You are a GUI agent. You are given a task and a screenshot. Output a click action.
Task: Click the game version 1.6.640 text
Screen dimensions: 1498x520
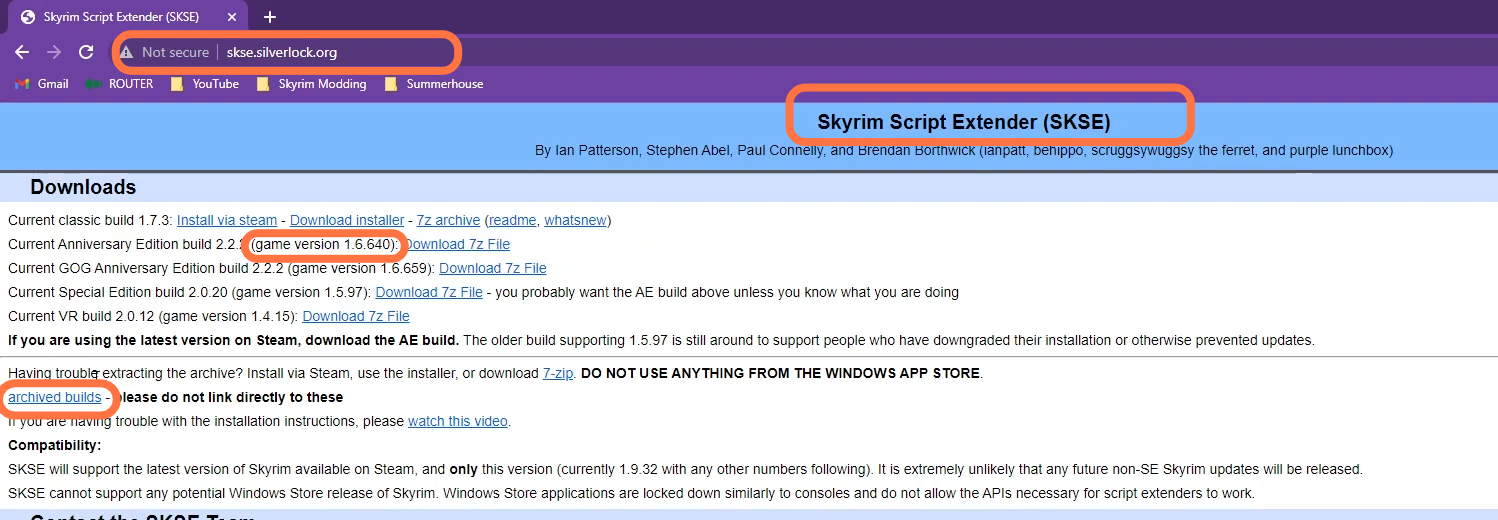[325, 244]
